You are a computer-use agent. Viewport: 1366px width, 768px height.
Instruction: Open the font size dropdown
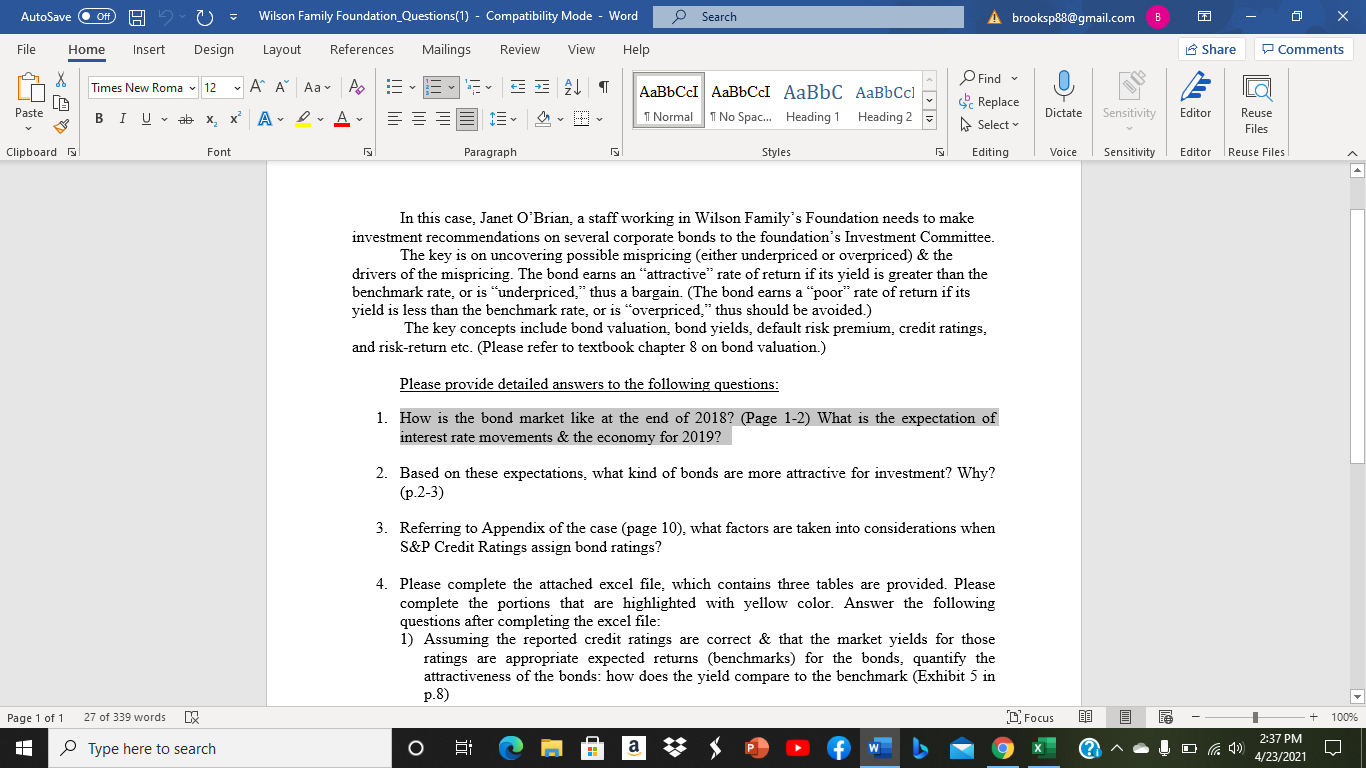[237, 88]
